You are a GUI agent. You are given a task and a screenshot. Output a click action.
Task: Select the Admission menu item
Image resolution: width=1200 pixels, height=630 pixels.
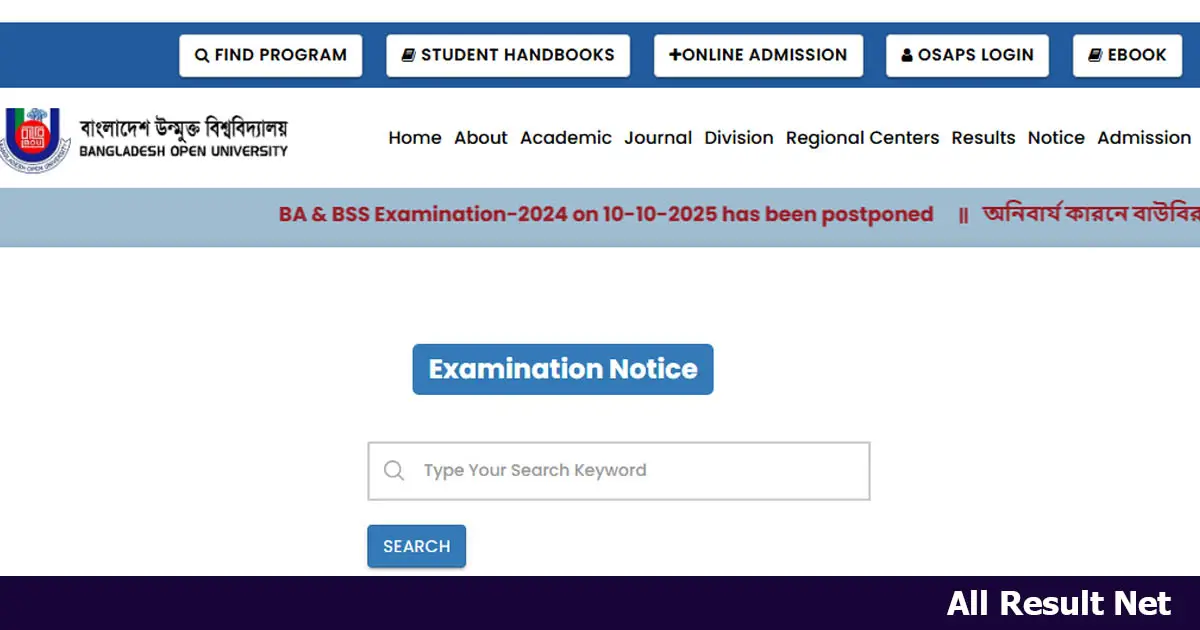(1144, 138)
